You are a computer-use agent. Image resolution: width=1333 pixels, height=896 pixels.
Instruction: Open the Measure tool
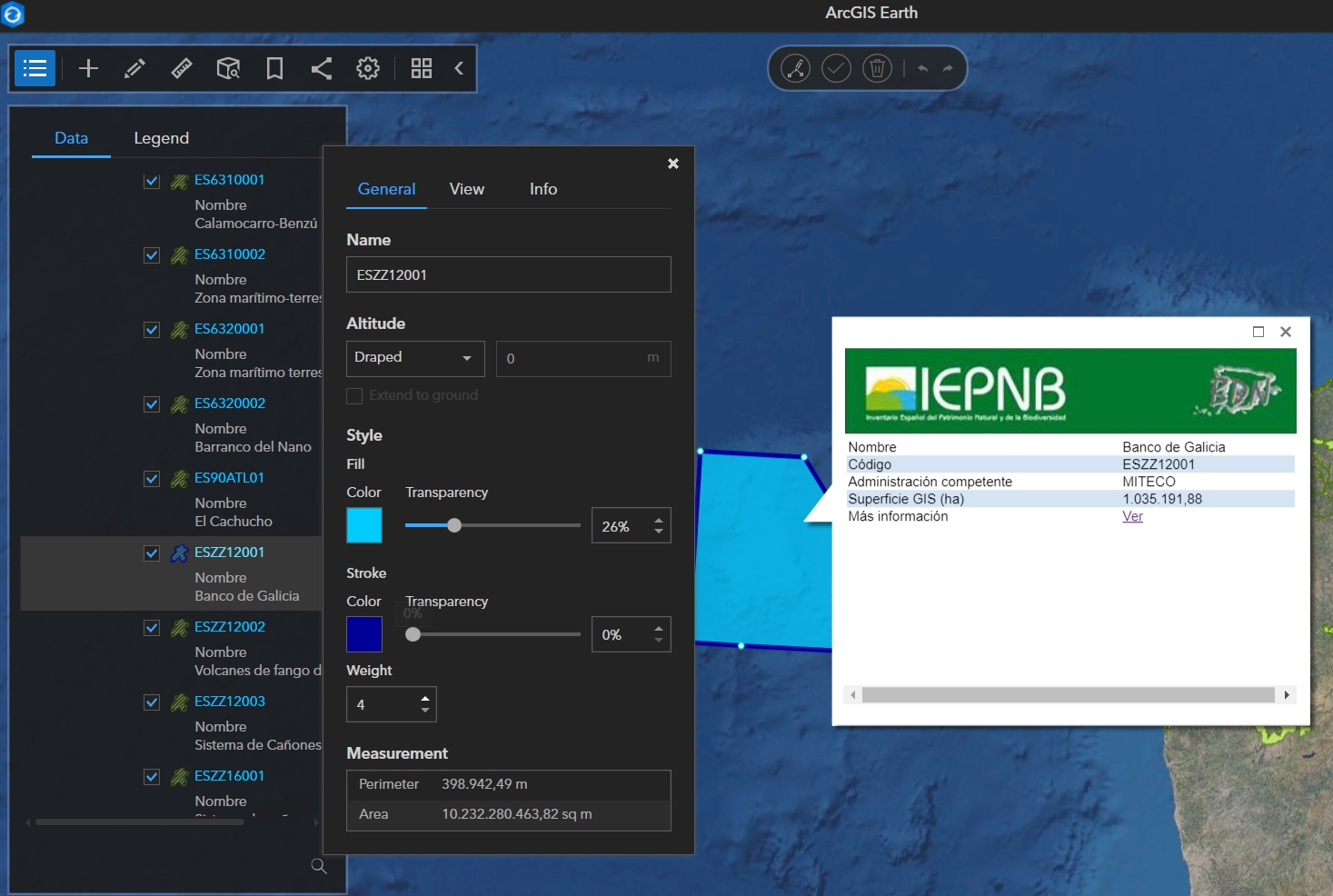181,68
